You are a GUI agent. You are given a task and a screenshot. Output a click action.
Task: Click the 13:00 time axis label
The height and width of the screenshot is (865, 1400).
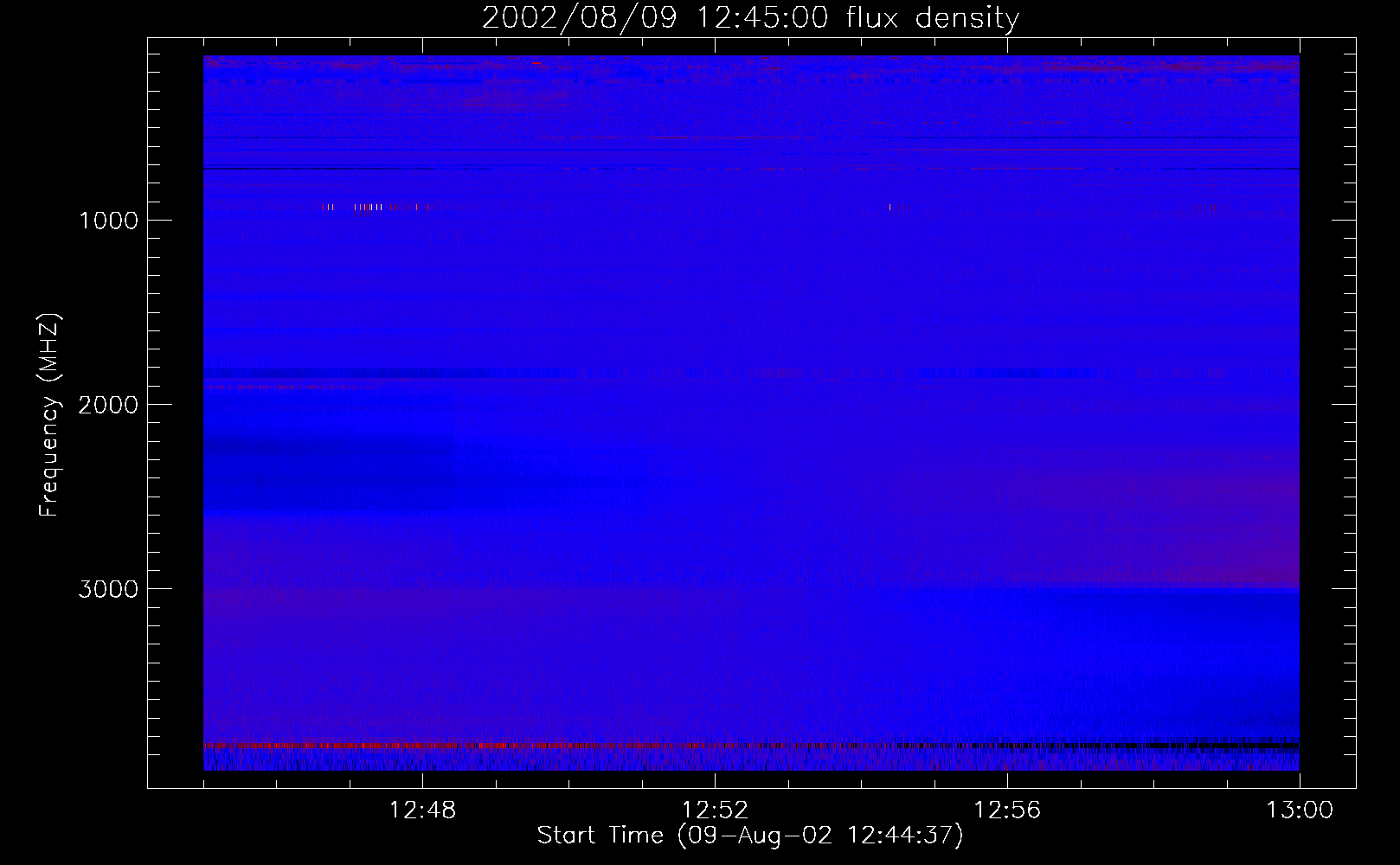point(1300,811)
